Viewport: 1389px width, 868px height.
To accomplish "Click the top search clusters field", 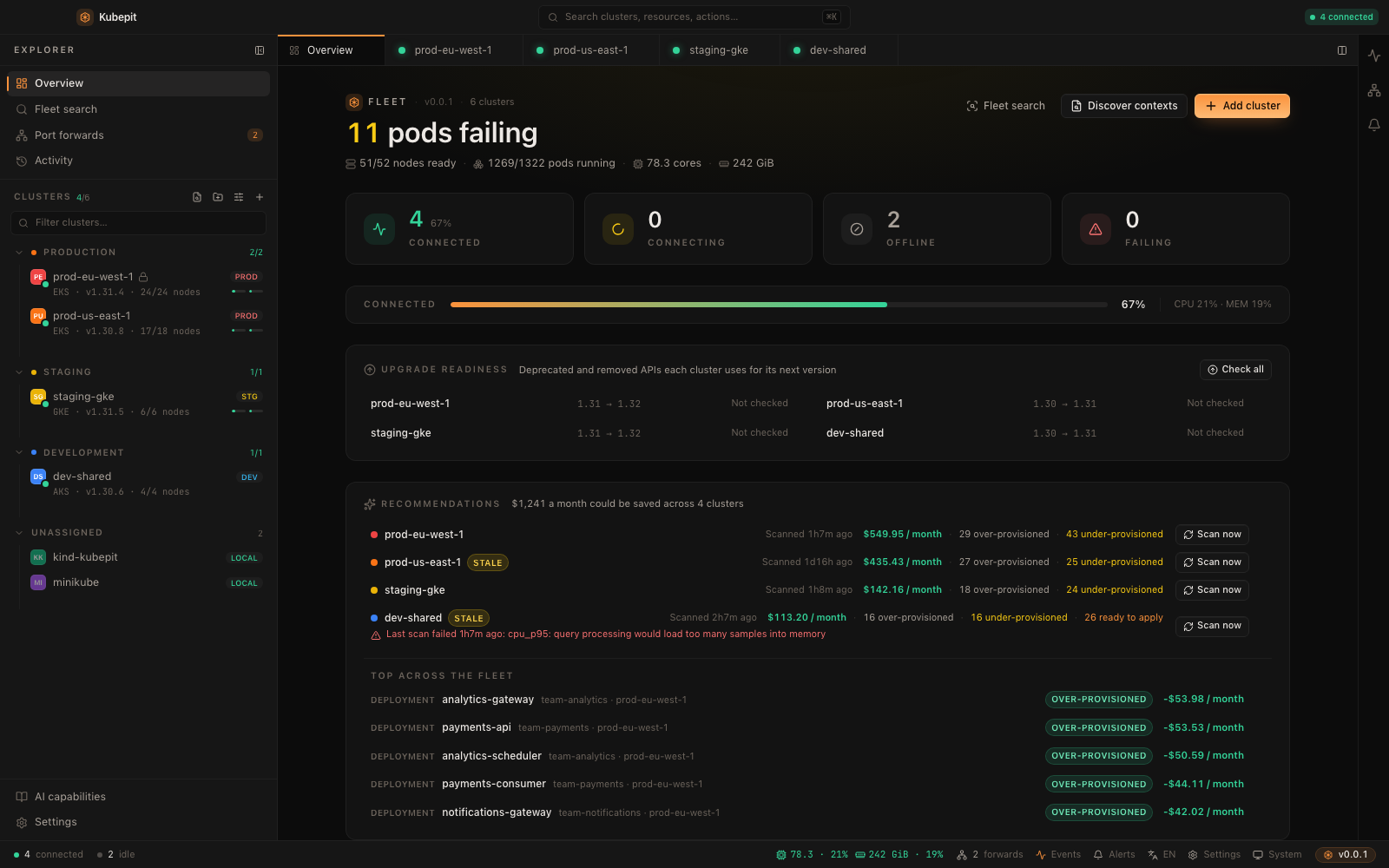I will (x=694, y=16).
